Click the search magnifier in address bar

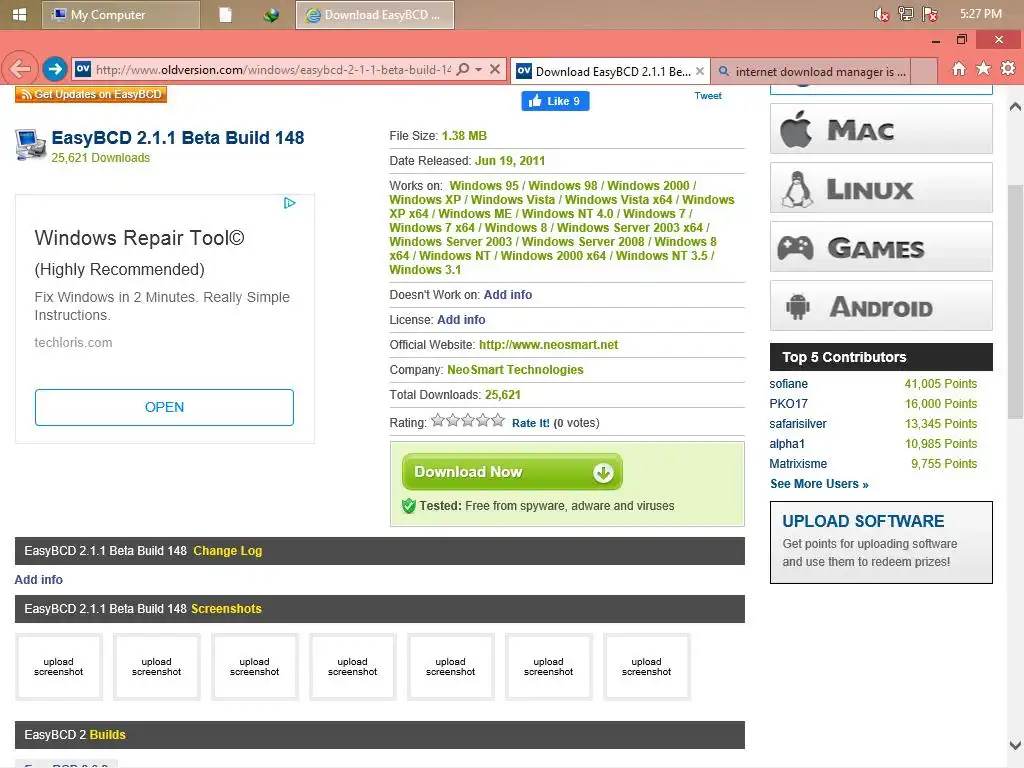(463, 69)
